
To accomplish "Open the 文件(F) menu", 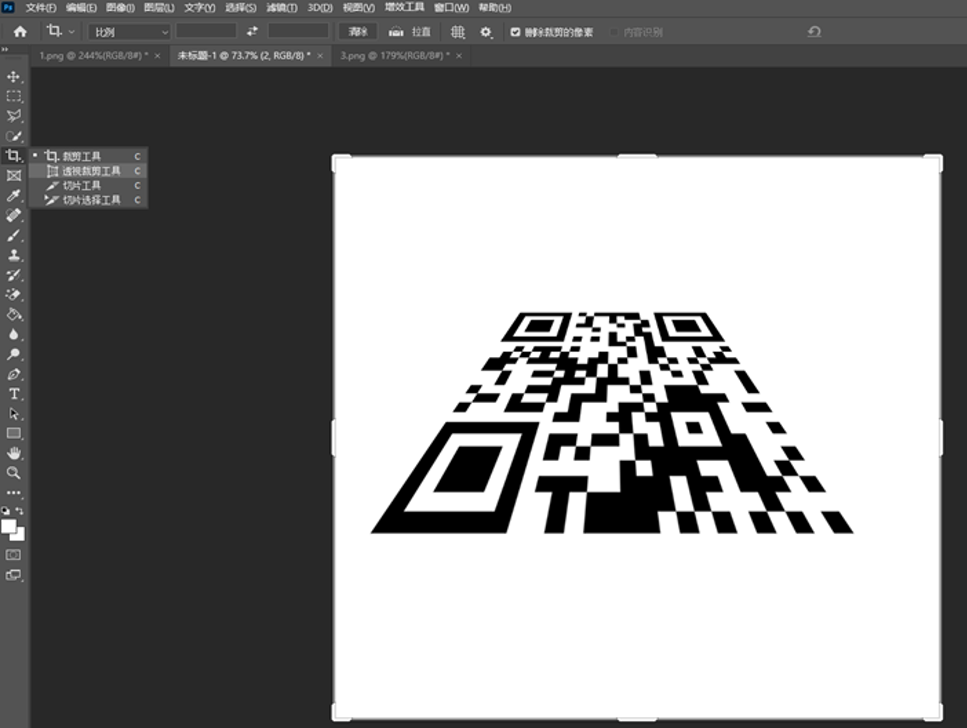I will point(41,8).
